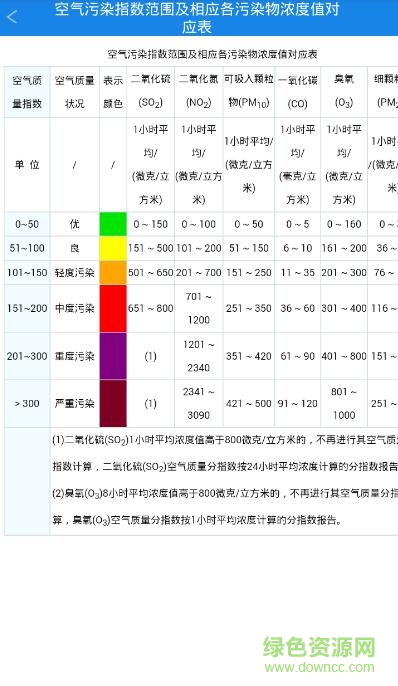Screen dimensions: 398x686
Task: Select the 空气质量状况 column header
Action: point(75,92)
